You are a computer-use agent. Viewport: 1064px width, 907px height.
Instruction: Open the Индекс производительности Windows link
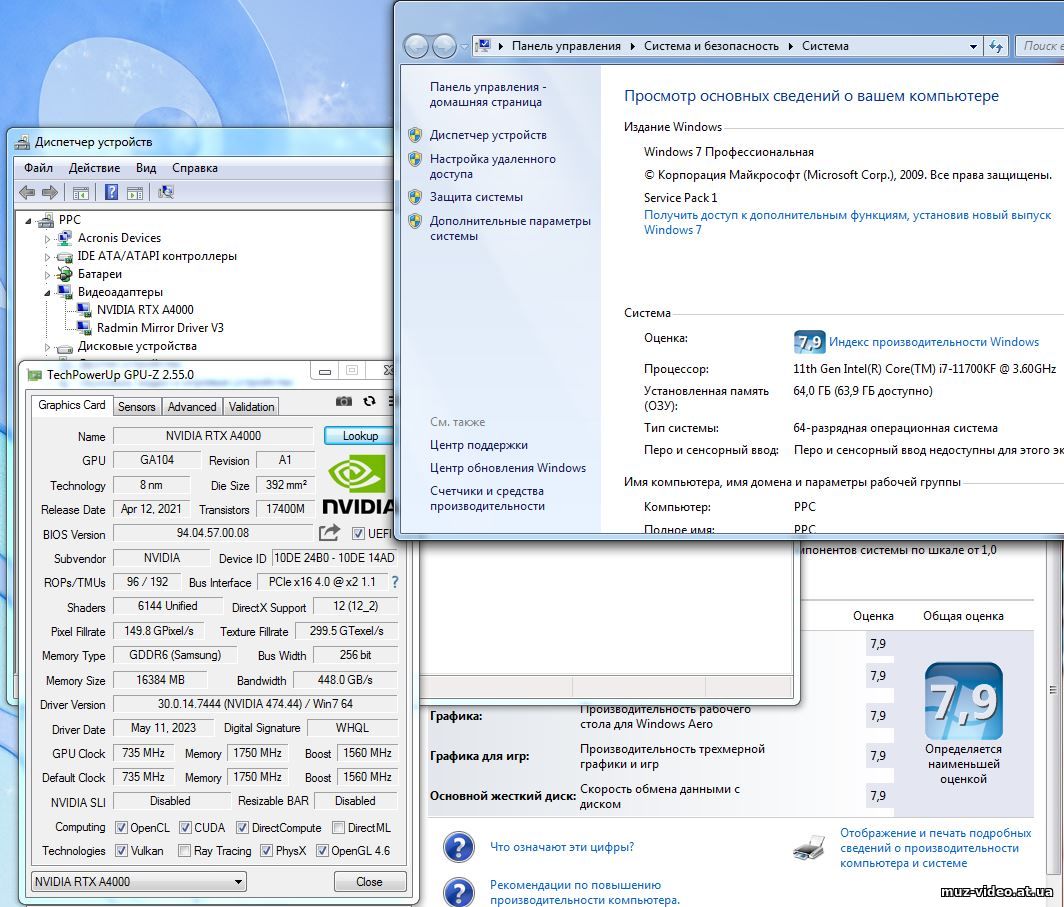coord(933,342)
